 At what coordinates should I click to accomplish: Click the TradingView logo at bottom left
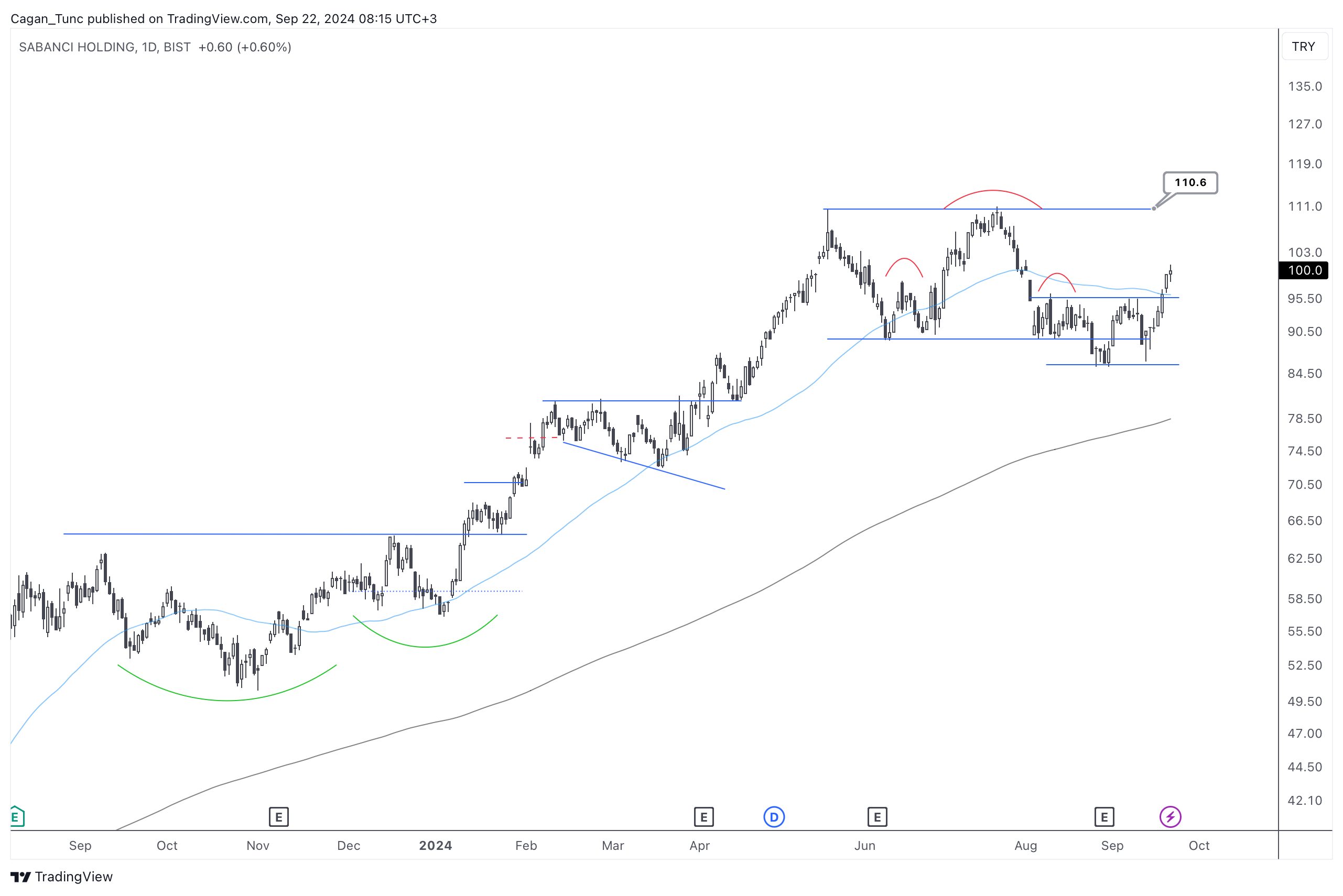click(62, 877)
